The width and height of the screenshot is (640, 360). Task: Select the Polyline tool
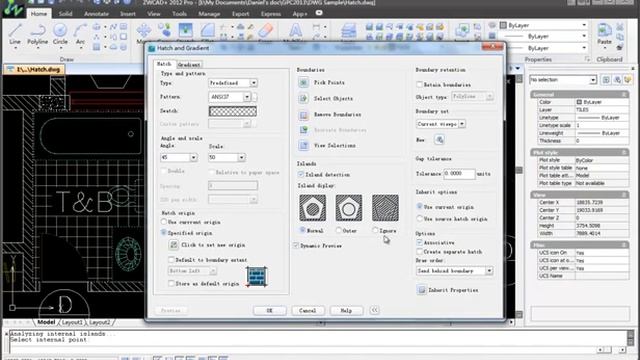(x=38, y=35)
